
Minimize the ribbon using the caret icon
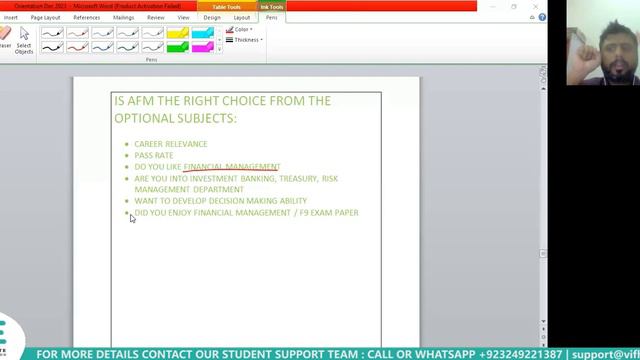(x=532, y=17)
